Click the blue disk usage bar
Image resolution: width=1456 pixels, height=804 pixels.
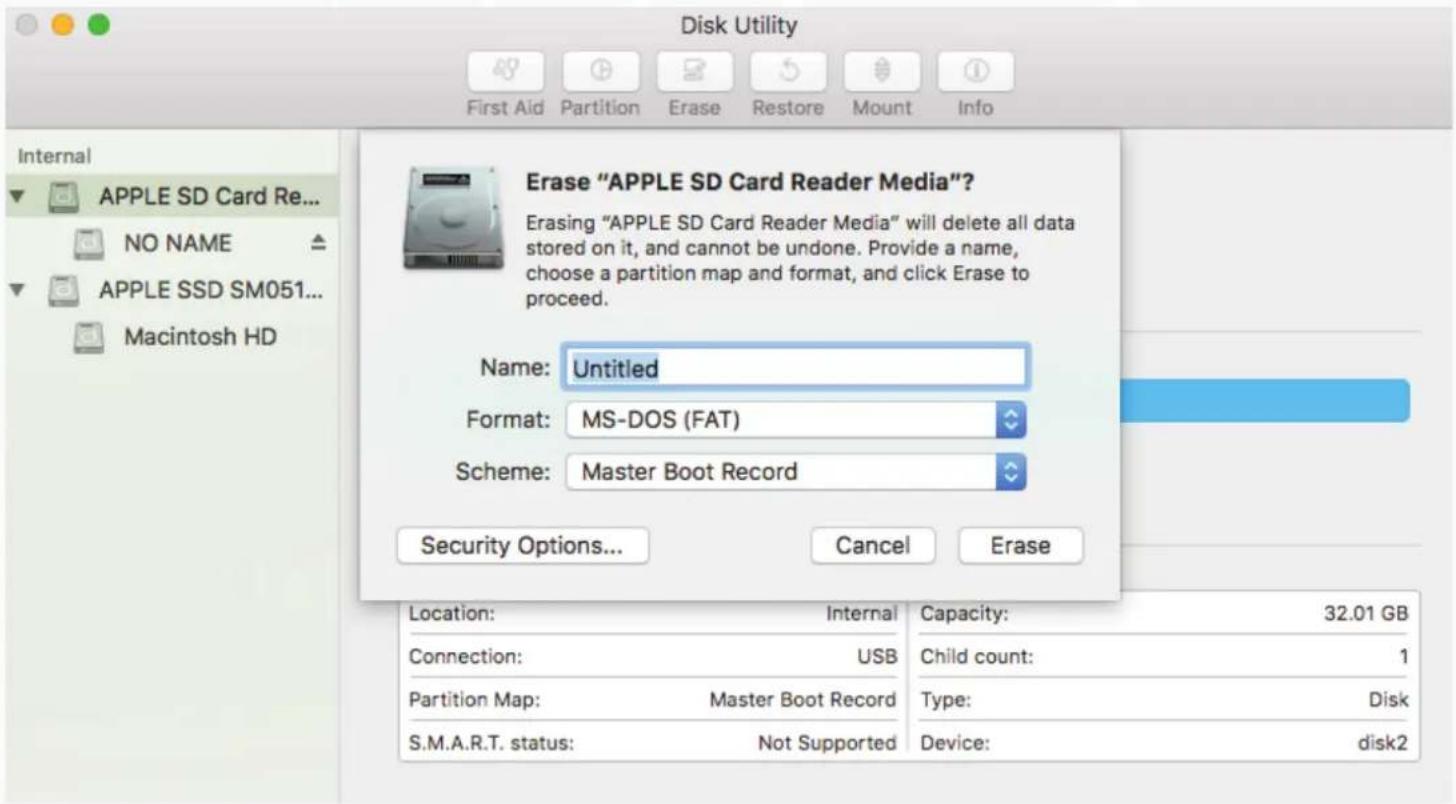(x=1265, y=400)
